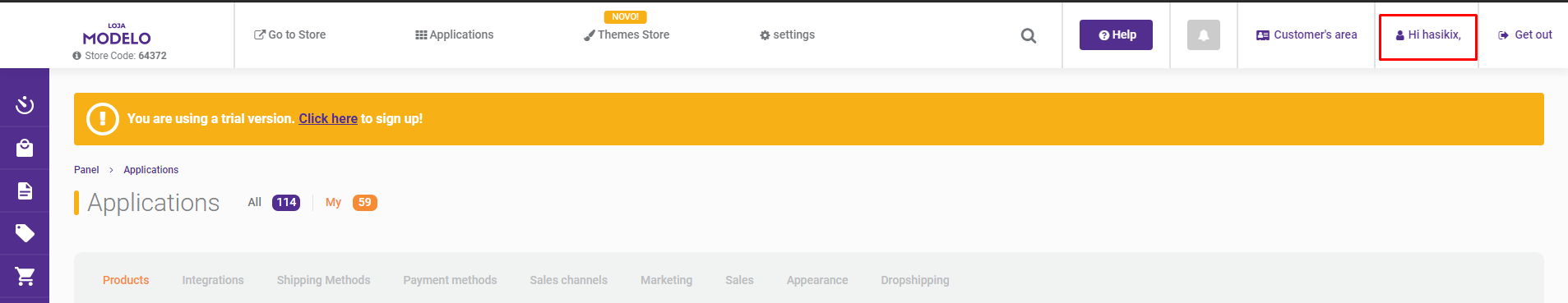The image size is (1568, 303).
Task: Open the document page sidebar icon
Action: pos(25,191)
